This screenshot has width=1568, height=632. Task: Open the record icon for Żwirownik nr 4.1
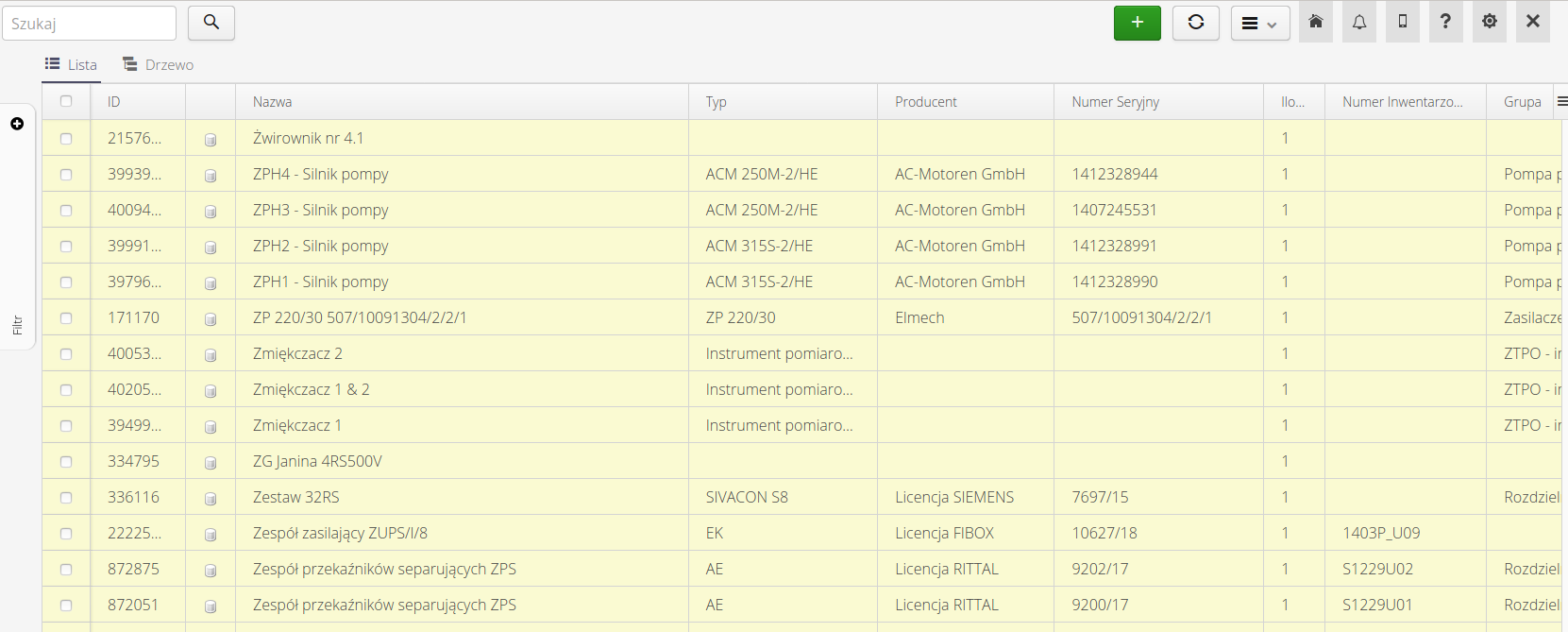coord(211,139)
